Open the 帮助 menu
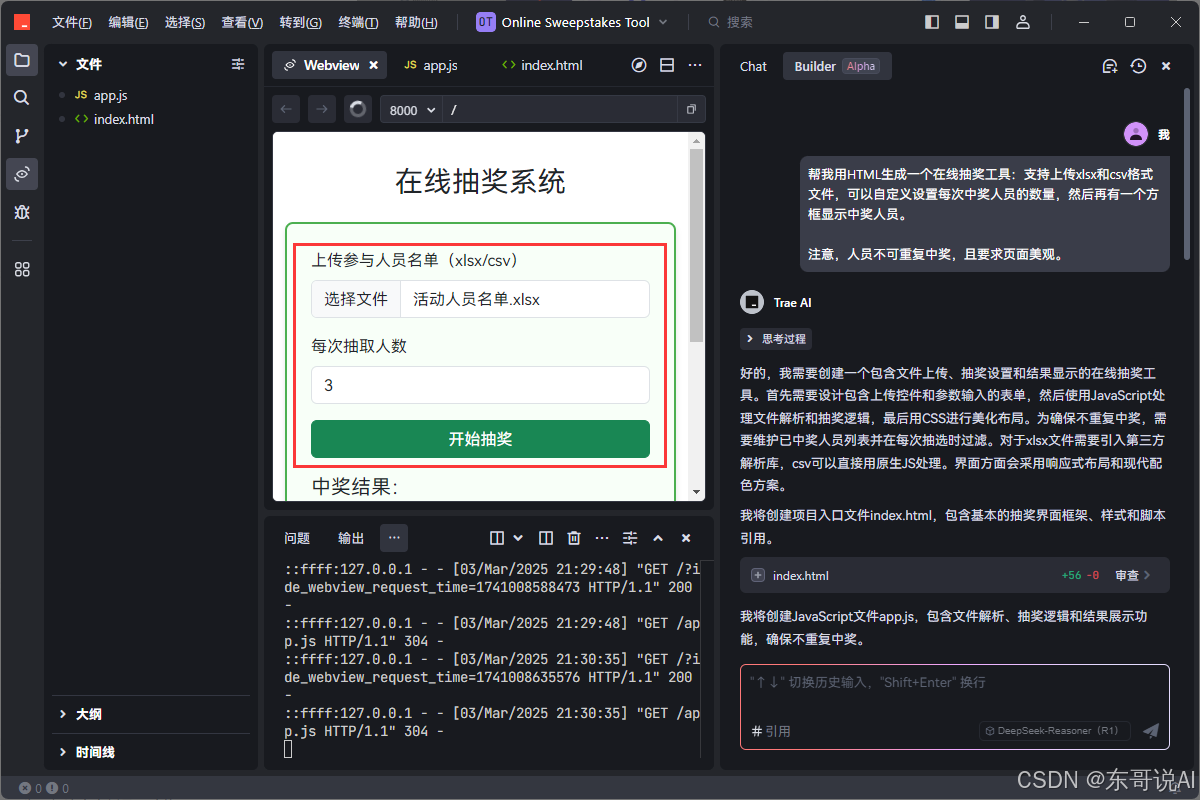Viewport: 1200px width, 800px height. click(x=416, y=22)
